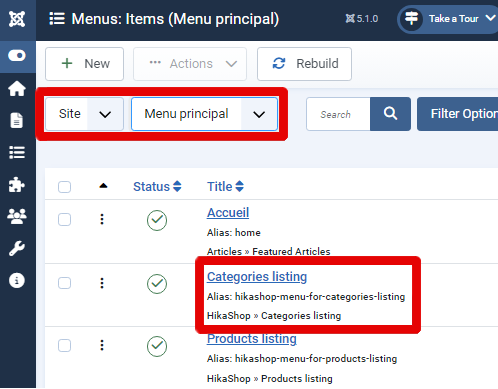
Task: Open Users via the people icon
Action: [x=17, y=216]
